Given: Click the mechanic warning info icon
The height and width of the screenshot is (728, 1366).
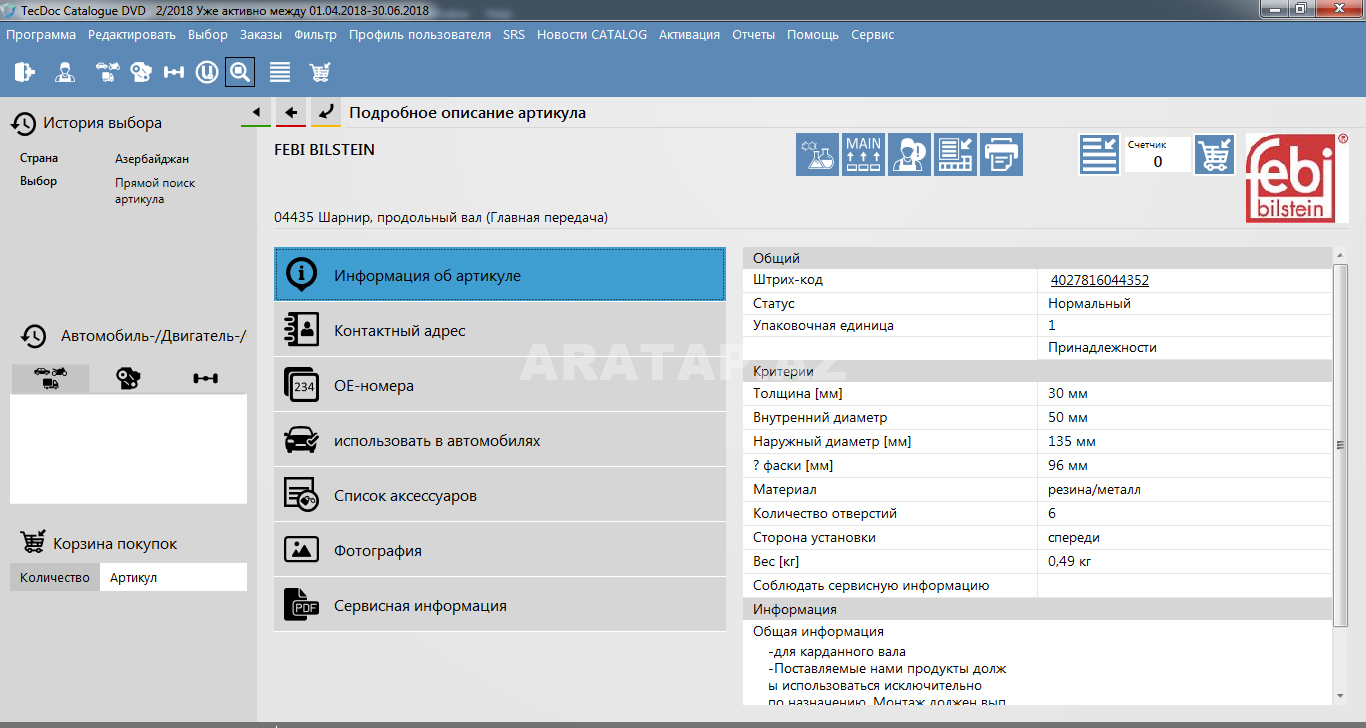Looking at the screenshot, I should pyautogui.click(x=909, y=155).
